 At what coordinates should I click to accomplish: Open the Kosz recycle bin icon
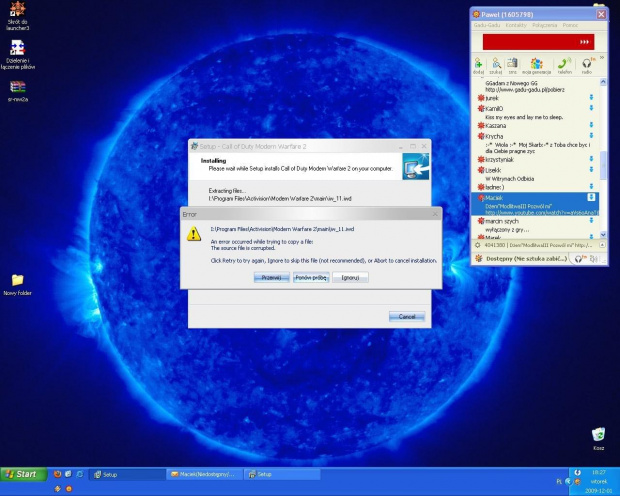tap(598, 438)
